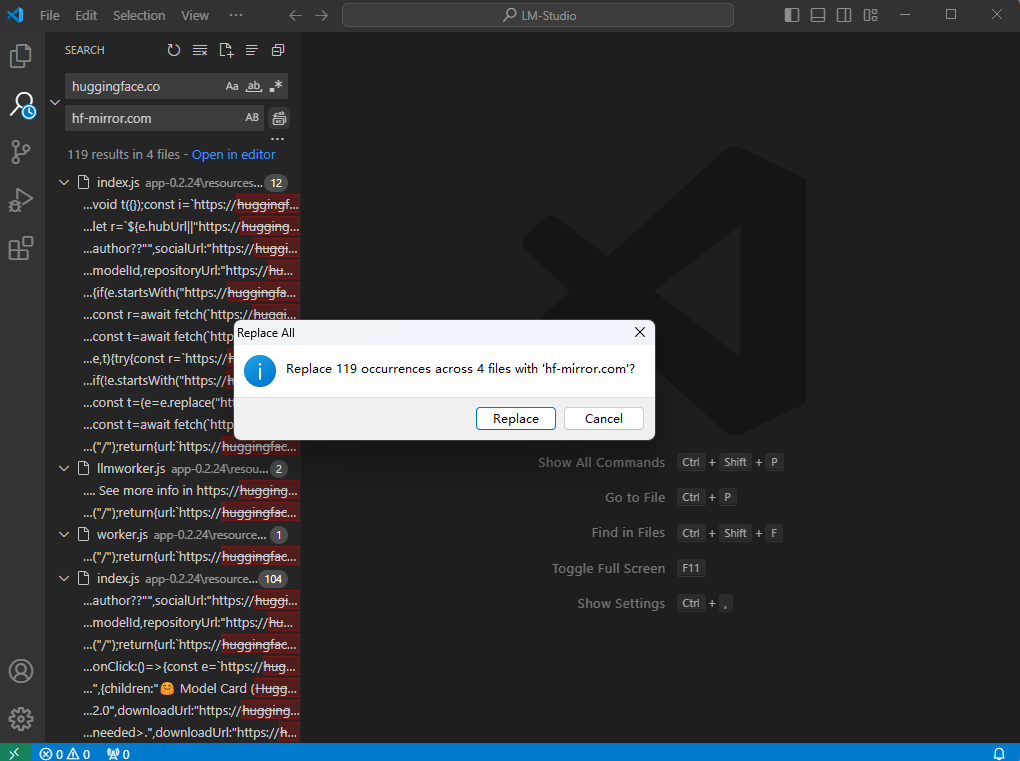The height and width of the screenshot is (761, 1020).
Task: Open the Search view icon in activity bar
Action: pyautogui.click(x=21, y=104)
